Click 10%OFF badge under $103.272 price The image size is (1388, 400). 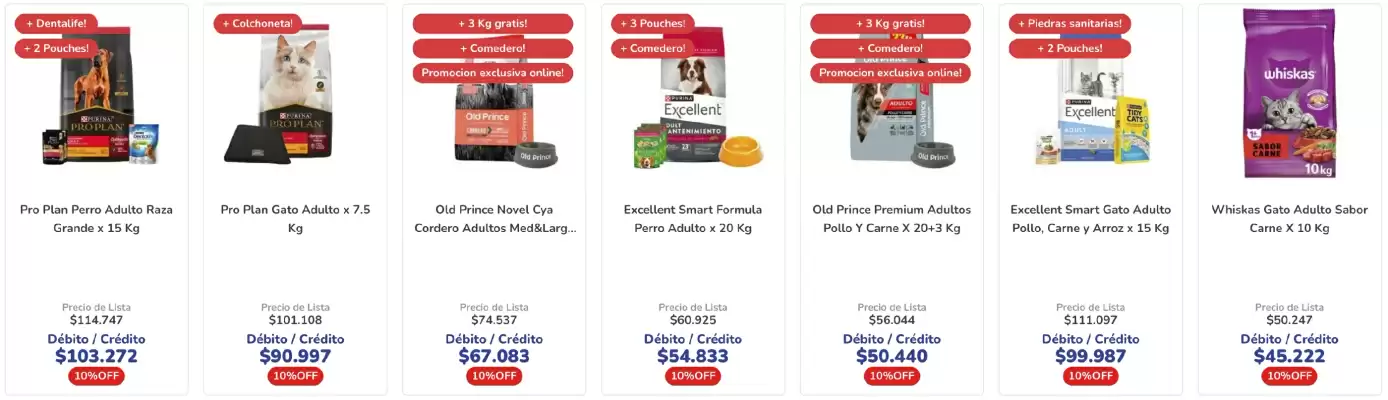(x=97, y=376)
